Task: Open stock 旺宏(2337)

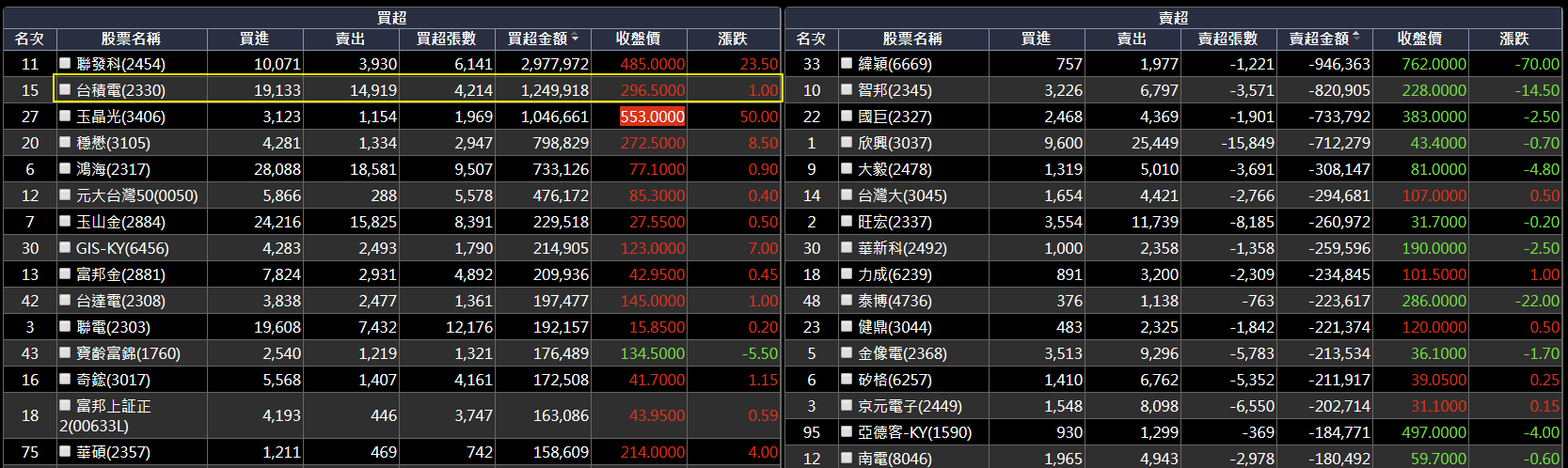Action: (895, 222)
